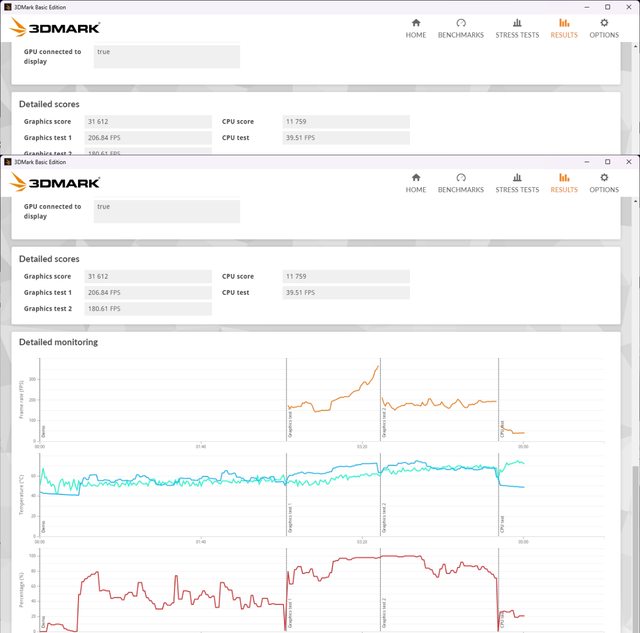Viewport: 640px width, 633px height.
Task: Open Options gear in the lower window
Action: [x=603, y=182]
